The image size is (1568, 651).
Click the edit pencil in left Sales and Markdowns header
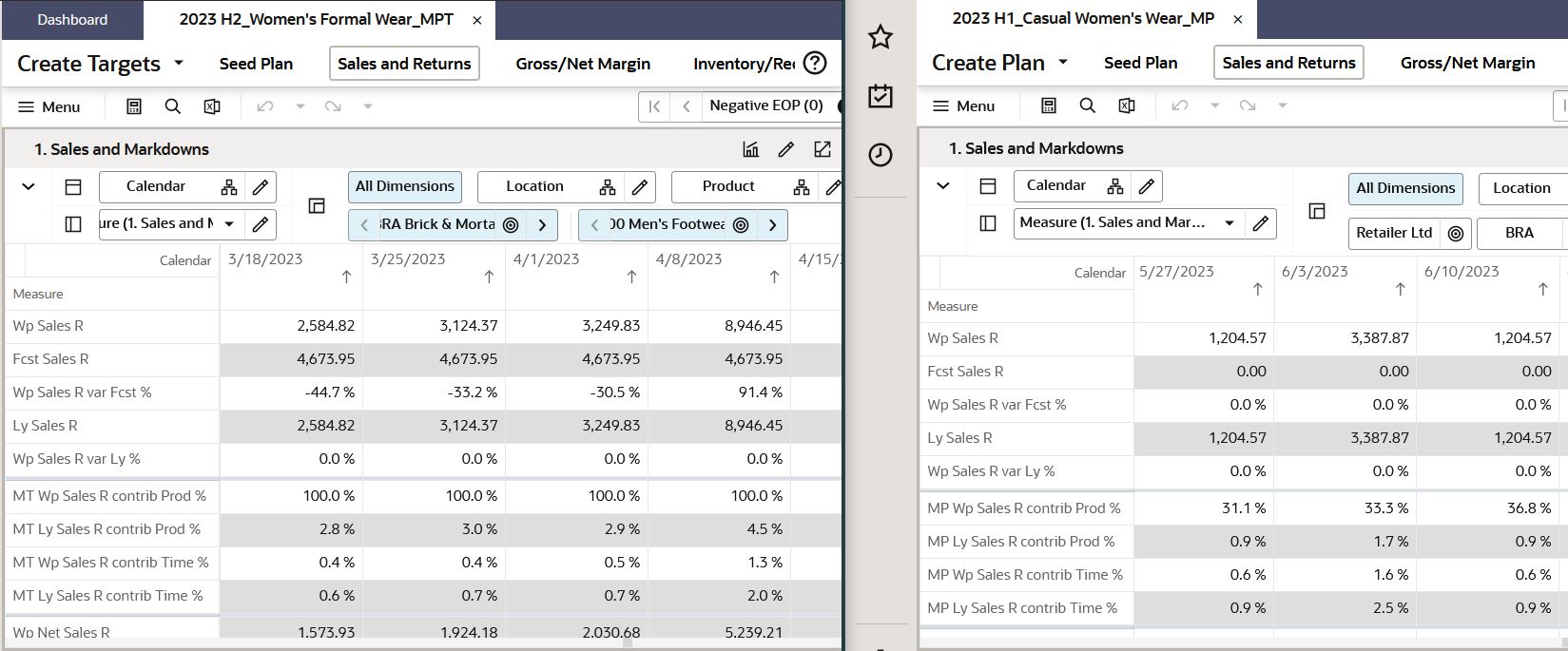click(x=786, y=149)
